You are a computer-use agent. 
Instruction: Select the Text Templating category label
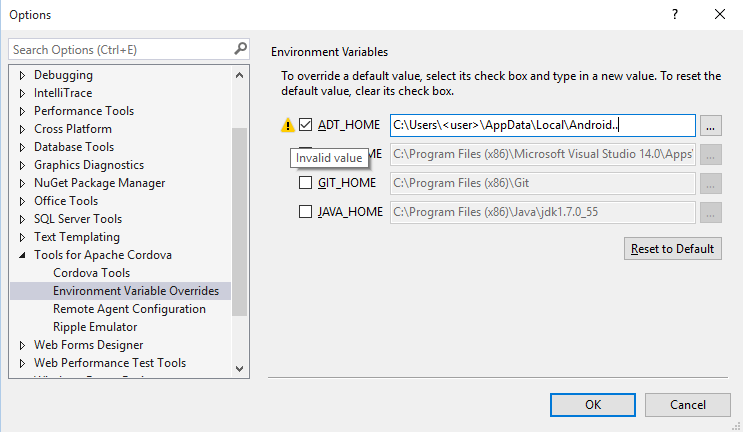click(x=77, y=237)
